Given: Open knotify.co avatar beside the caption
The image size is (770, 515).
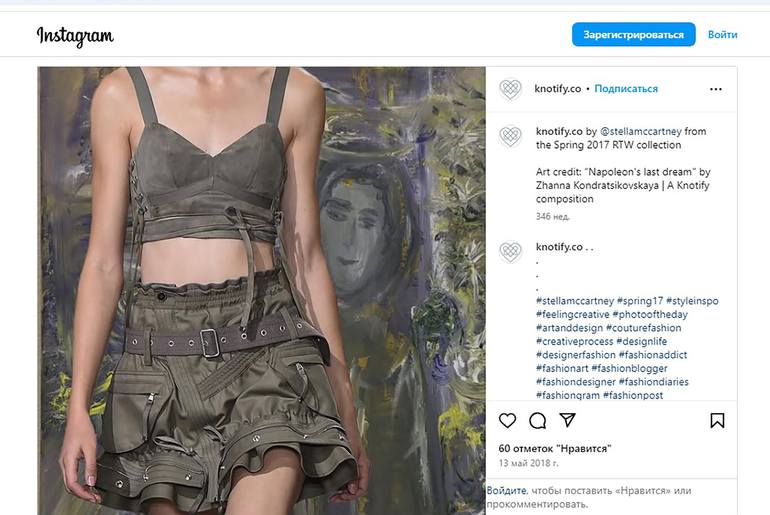Looking at the screenshot, I should 510,136.
